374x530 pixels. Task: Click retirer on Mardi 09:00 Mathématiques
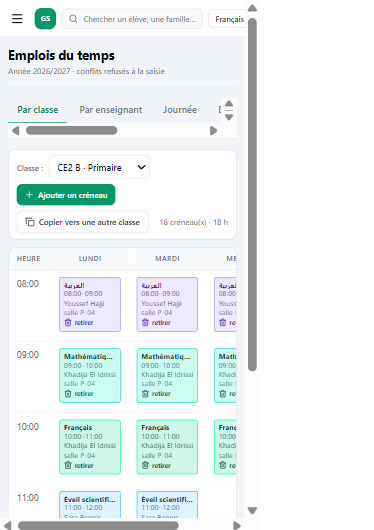[x=161, y=393]
